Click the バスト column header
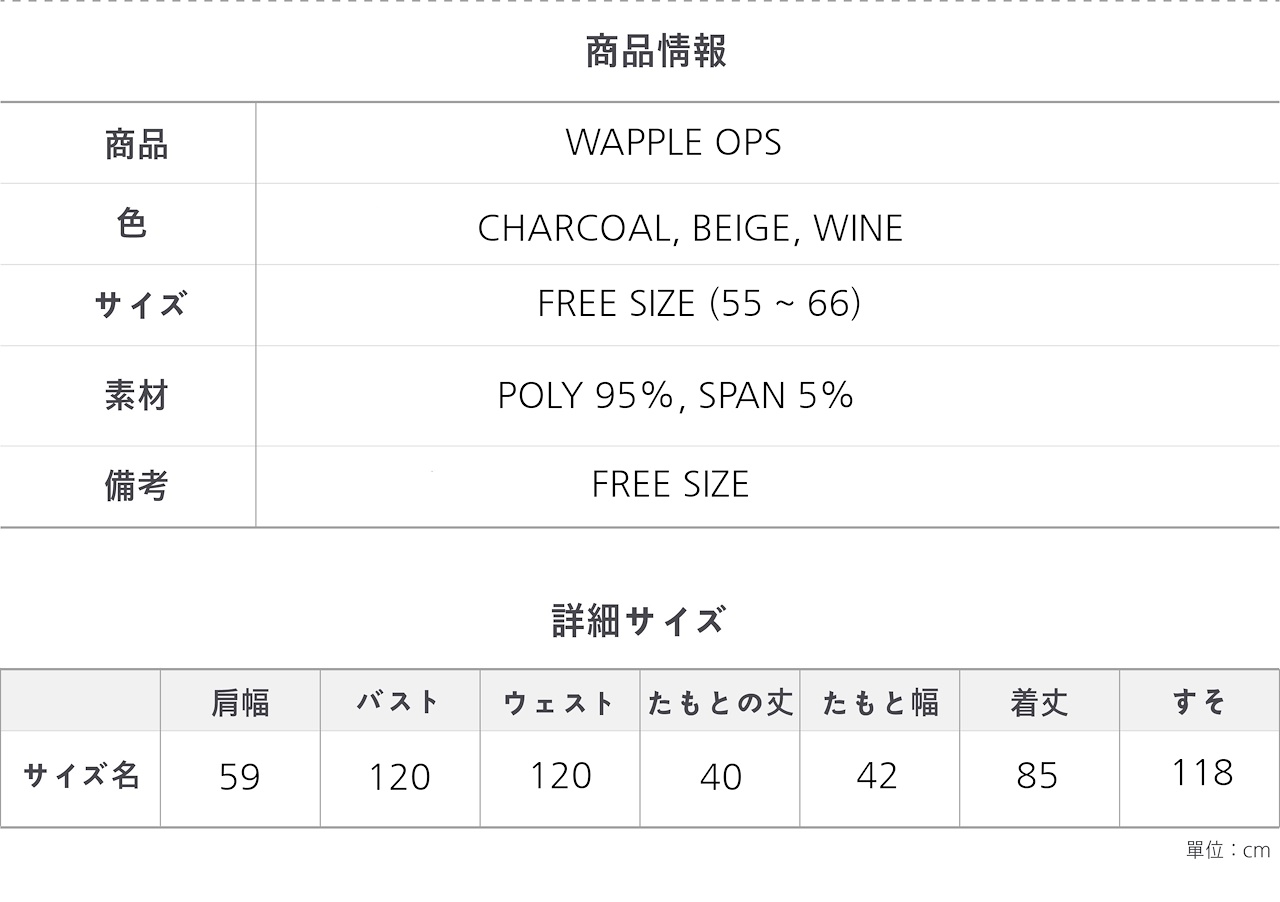1280x902 pixels. (399, 701)
